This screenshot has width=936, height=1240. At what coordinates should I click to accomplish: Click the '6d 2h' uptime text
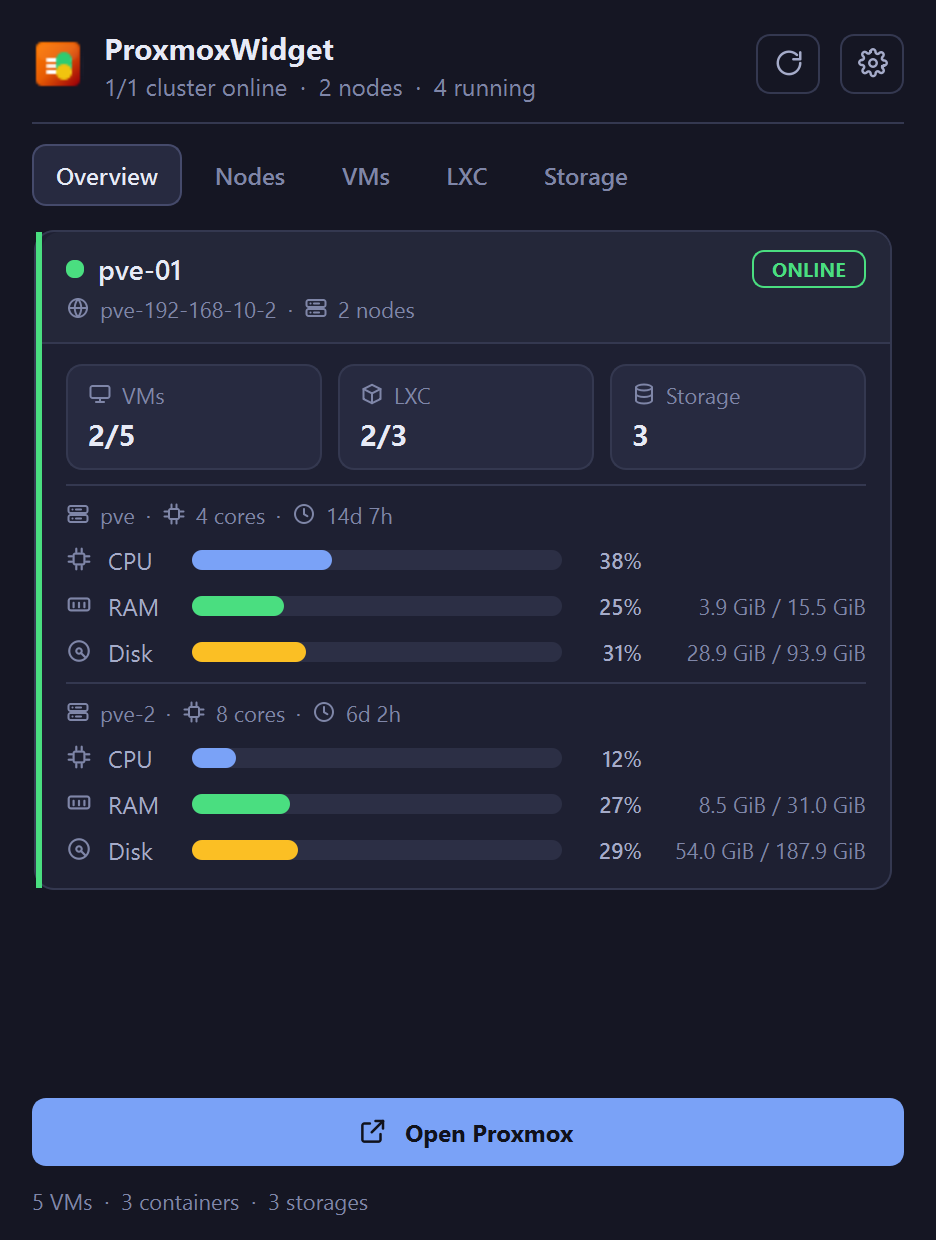pos(373,714)
